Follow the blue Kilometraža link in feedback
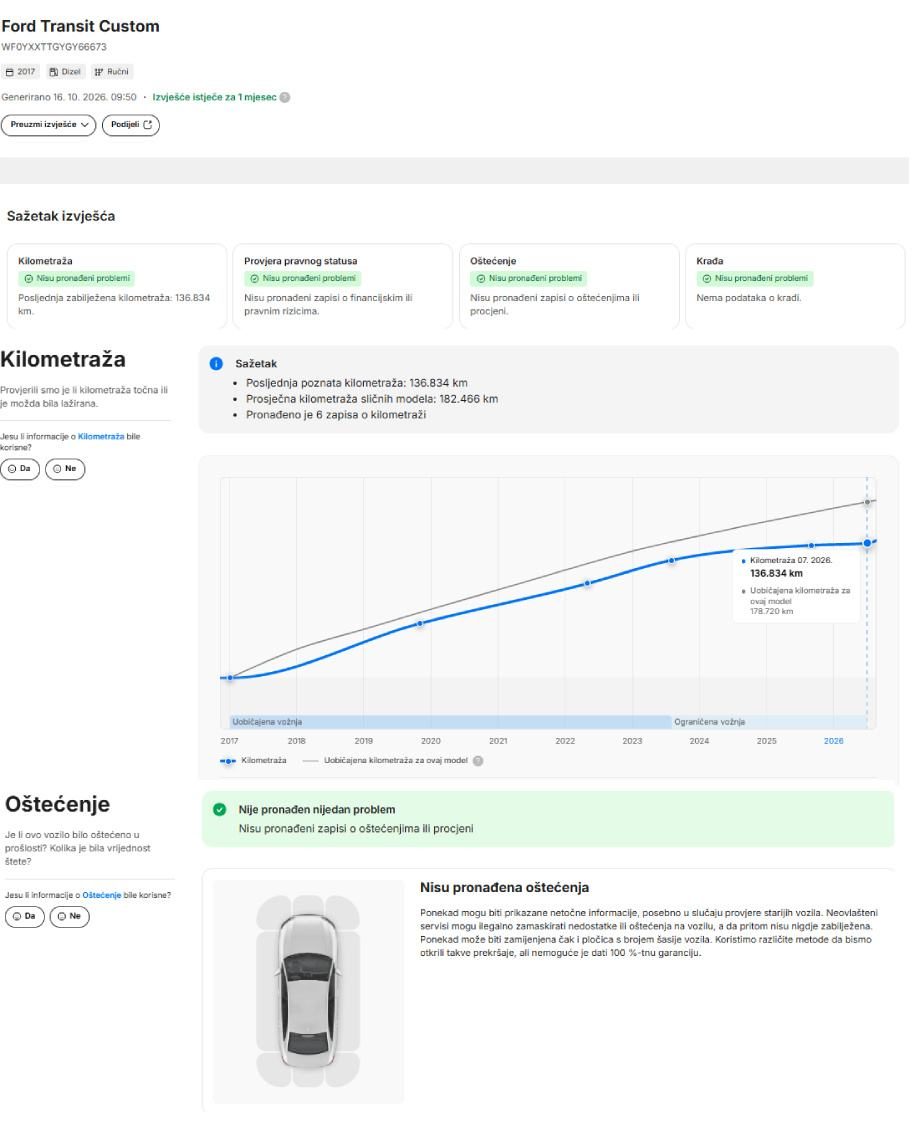 click(x=100, y=437)
